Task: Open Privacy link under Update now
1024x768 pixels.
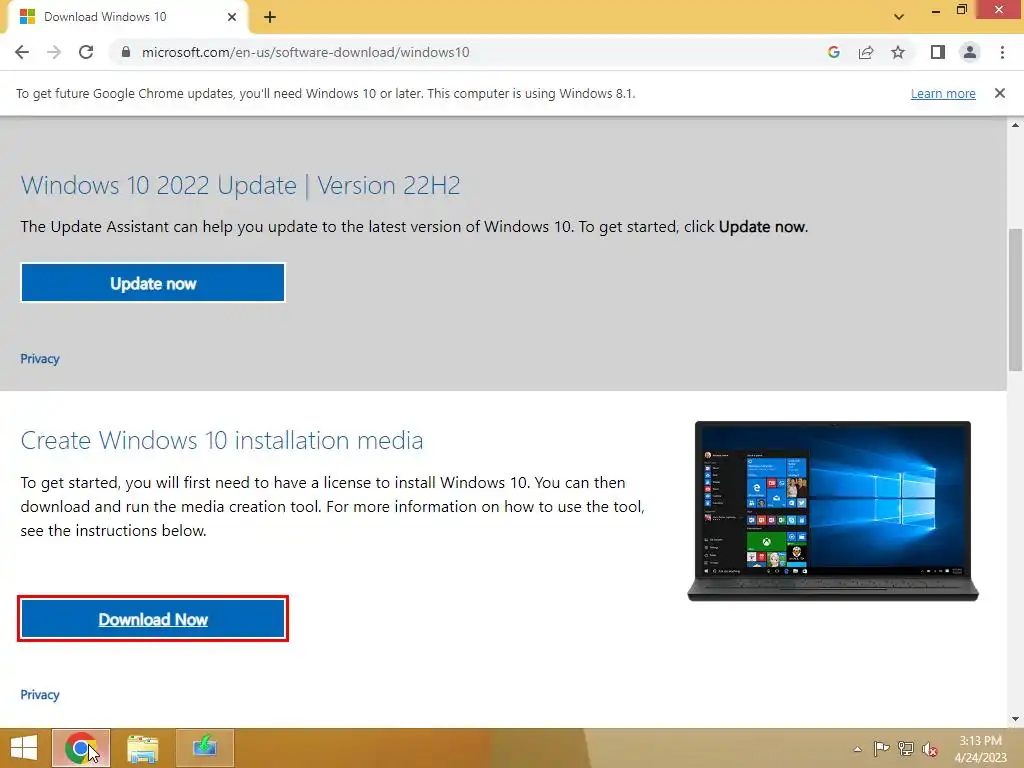Action: [x=40, y=359]
